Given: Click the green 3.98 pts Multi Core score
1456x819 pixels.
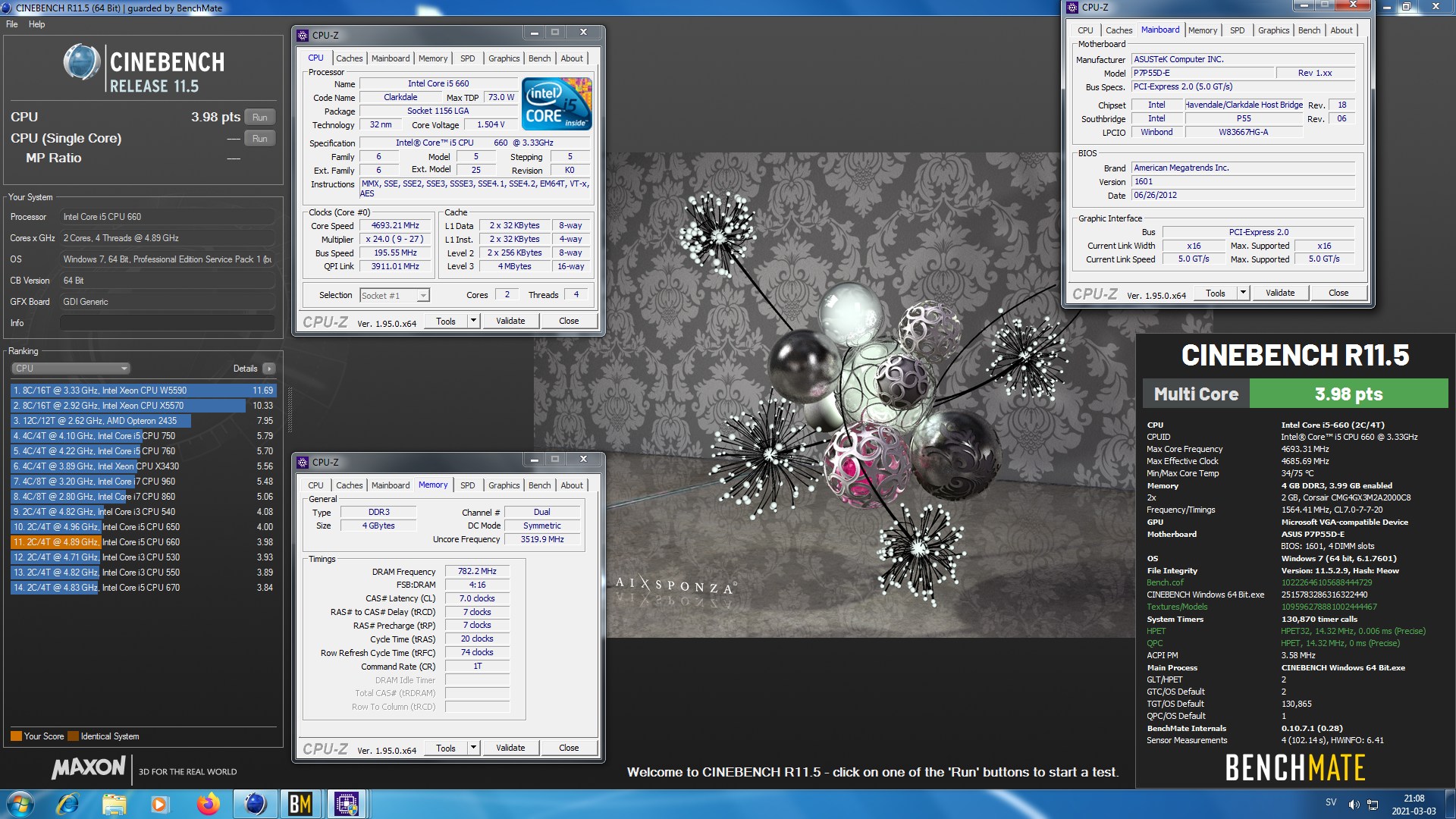Looking at the screenshot, I should pyautogui.click(x=1348, y=394).
